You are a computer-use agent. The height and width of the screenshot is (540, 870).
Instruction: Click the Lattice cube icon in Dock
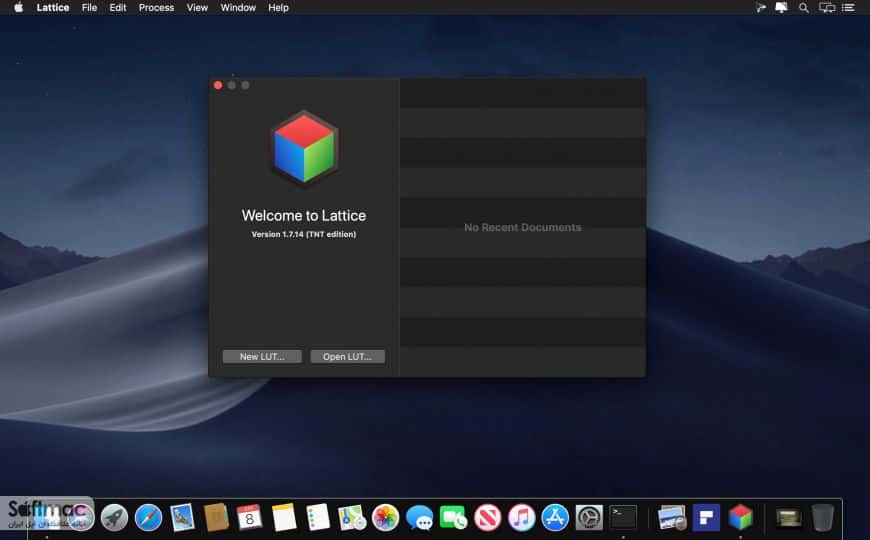pos(741,518)
